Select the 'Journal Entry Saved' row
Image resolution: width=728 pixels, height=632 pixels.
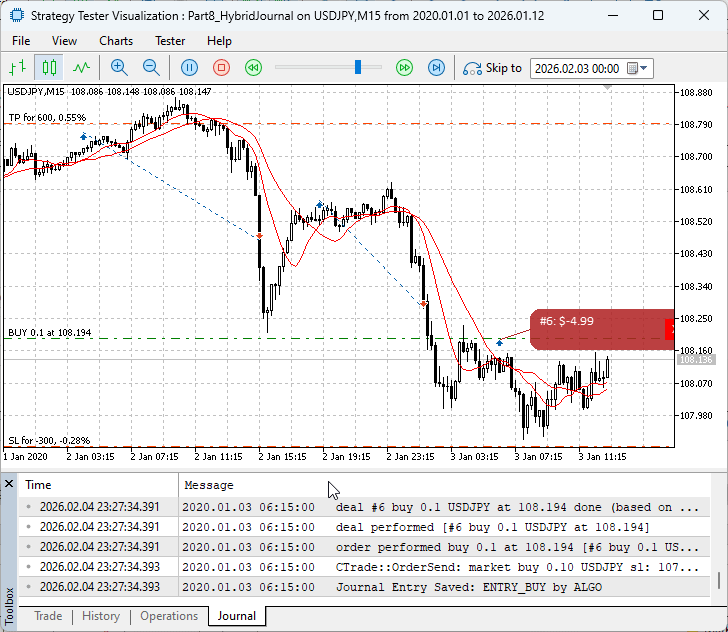tap(364, 587)
